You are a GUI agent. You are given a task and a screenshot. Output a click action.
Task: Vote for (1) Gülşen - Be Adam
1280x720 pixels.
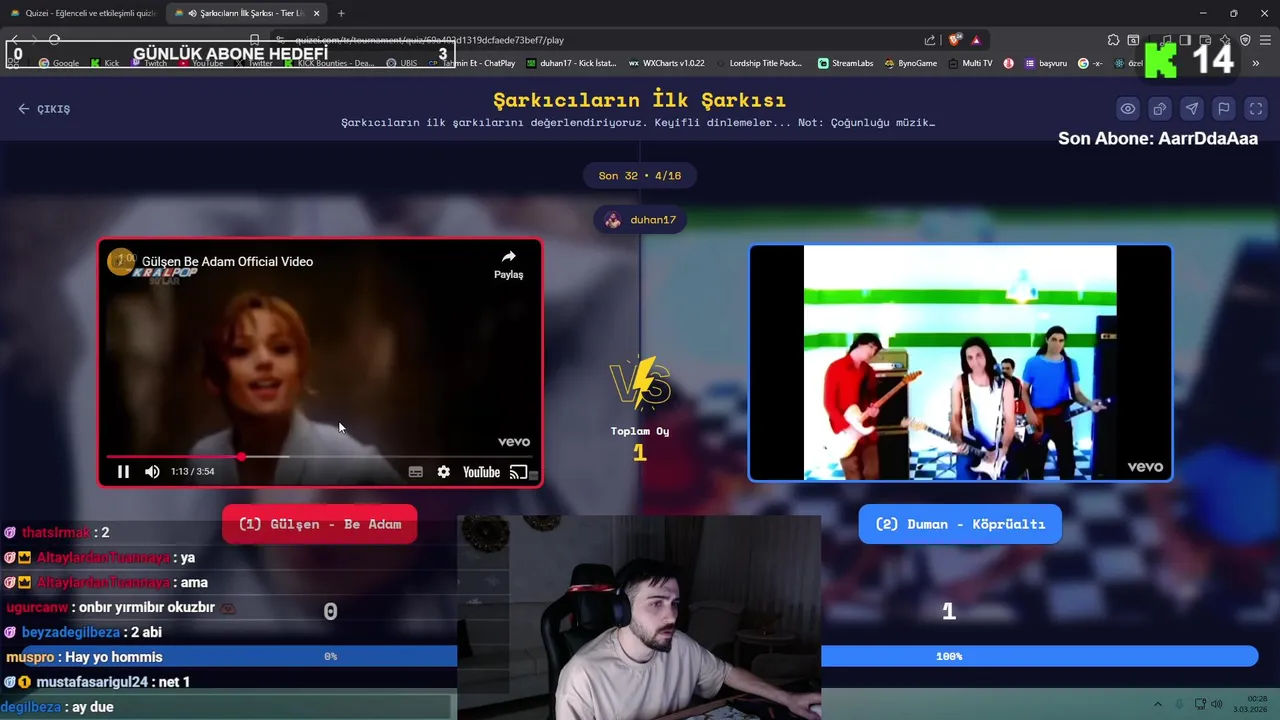point(320,524)
